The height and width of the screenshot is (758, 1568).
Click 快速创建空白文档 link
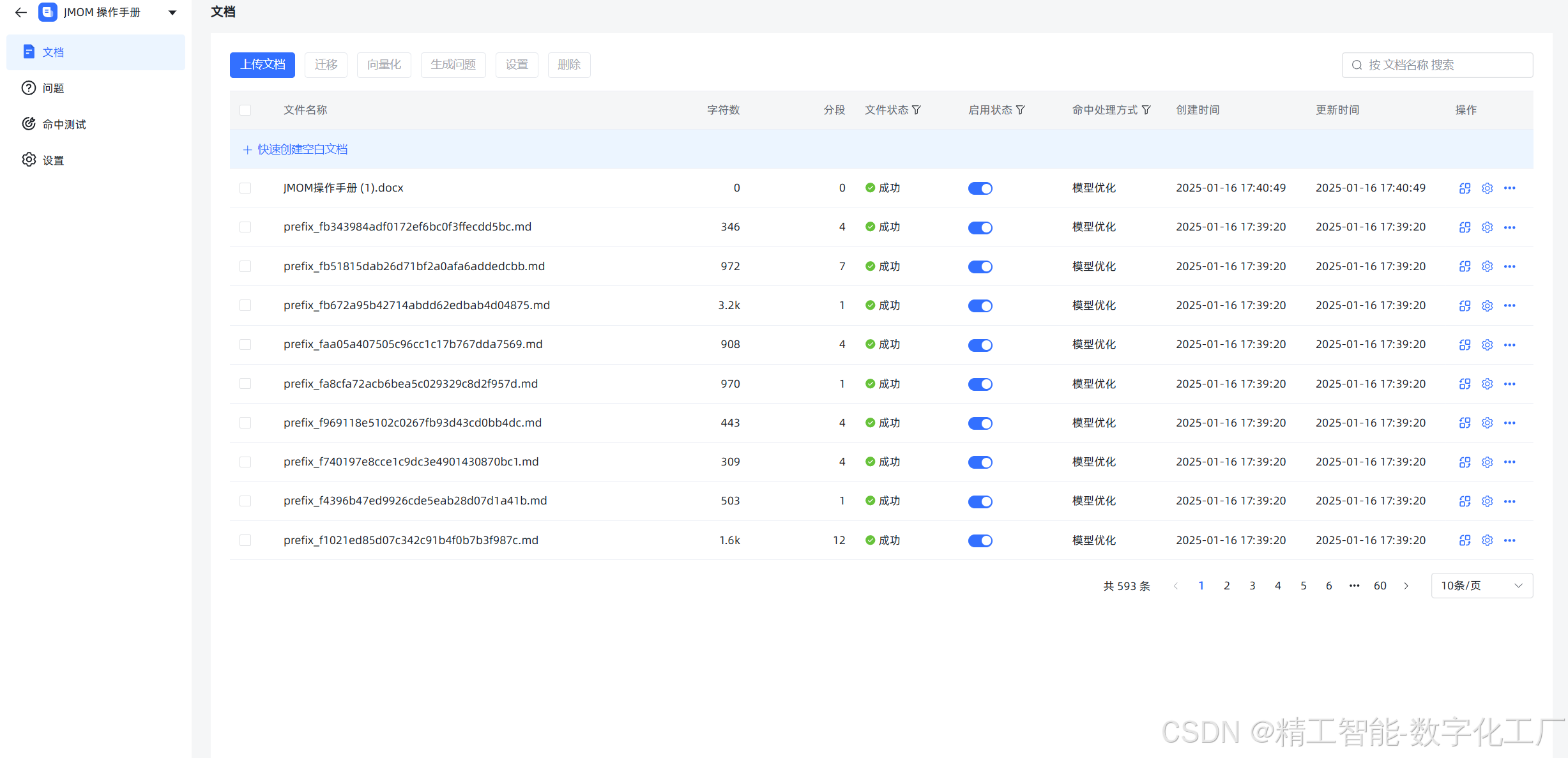[302, 149]
